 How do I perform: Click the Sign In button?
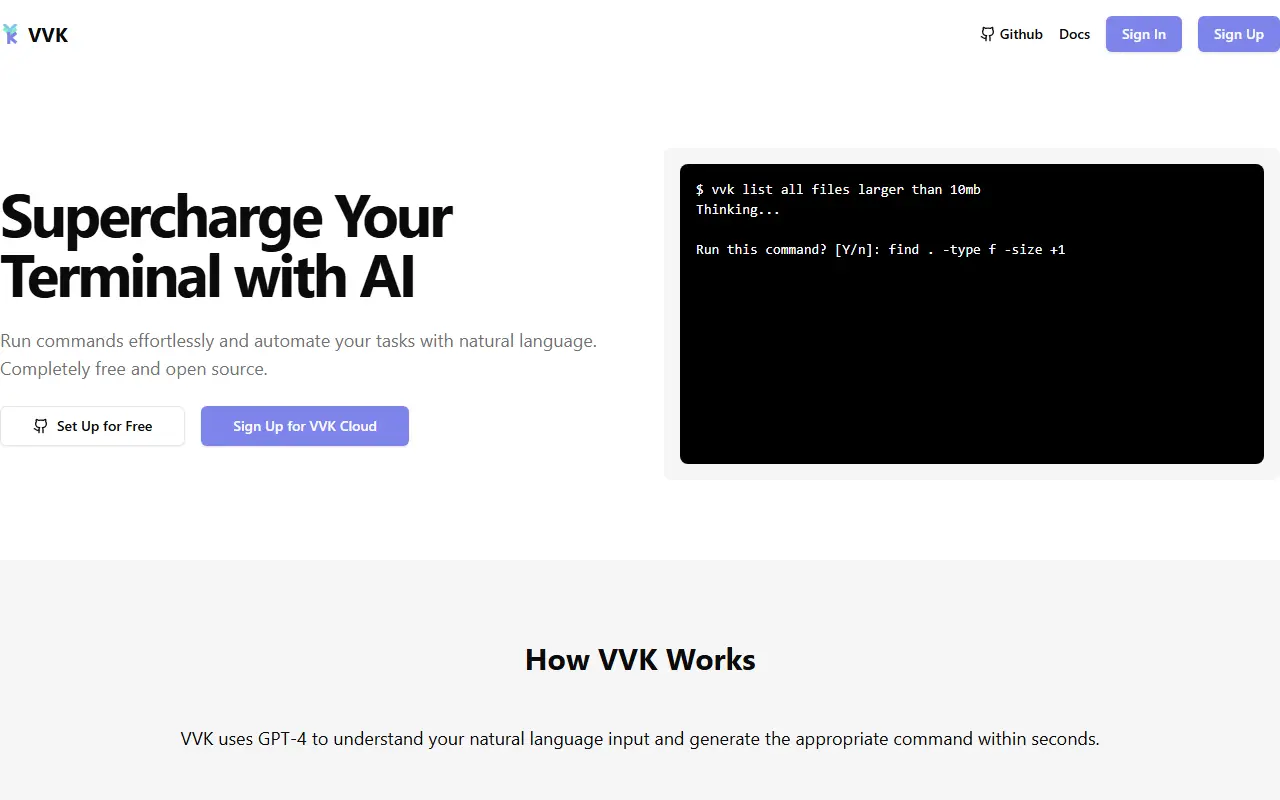tap(1144, 34)
